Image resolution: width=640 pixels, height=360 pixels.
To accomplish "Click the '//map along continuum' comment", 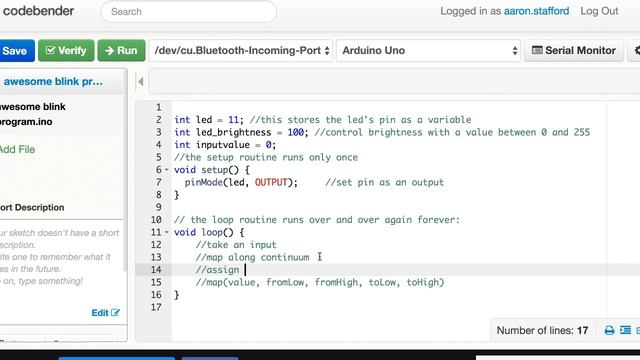I will pyautogui.click(x=252, y=257).
